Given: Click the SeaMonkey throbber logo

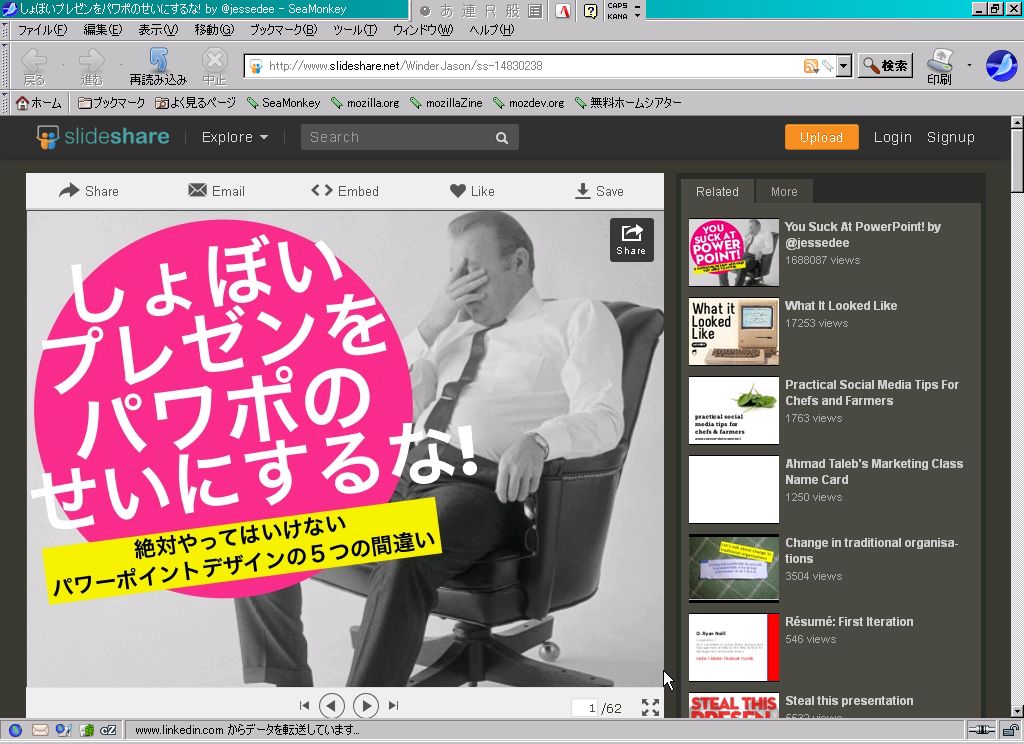Looking at the screenshot, I should pos(1001,66).
